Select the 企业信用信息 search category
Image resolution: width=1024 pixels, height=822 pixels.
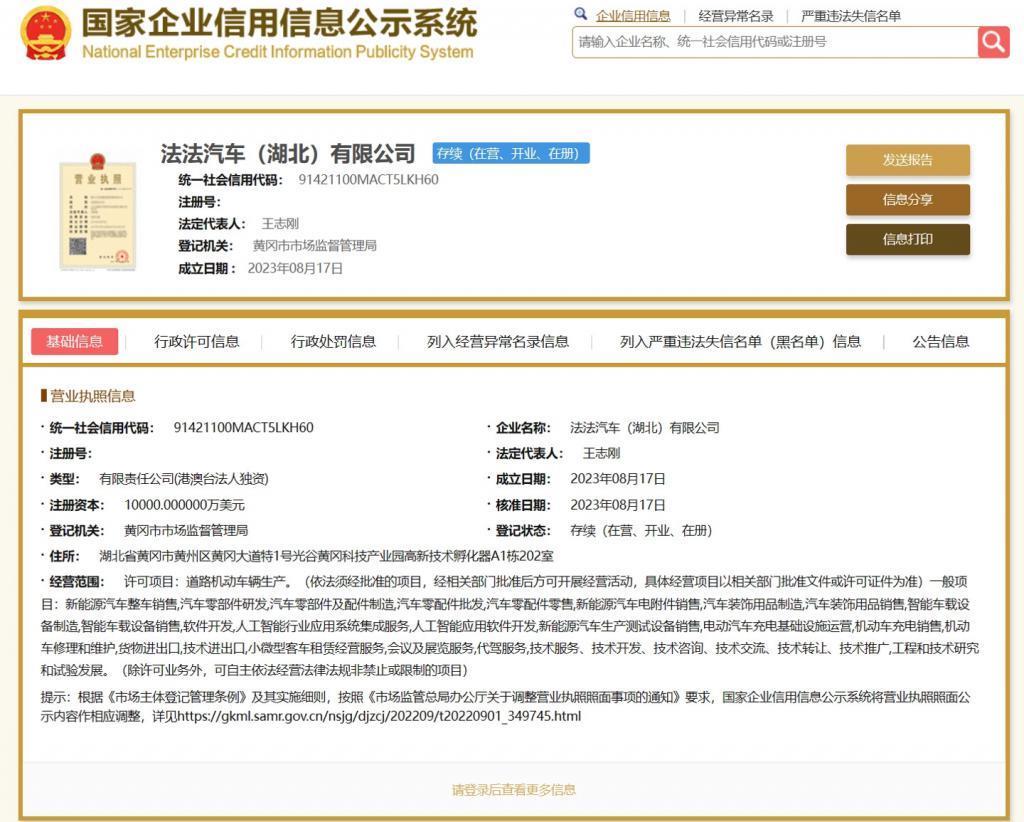point(633,16)
